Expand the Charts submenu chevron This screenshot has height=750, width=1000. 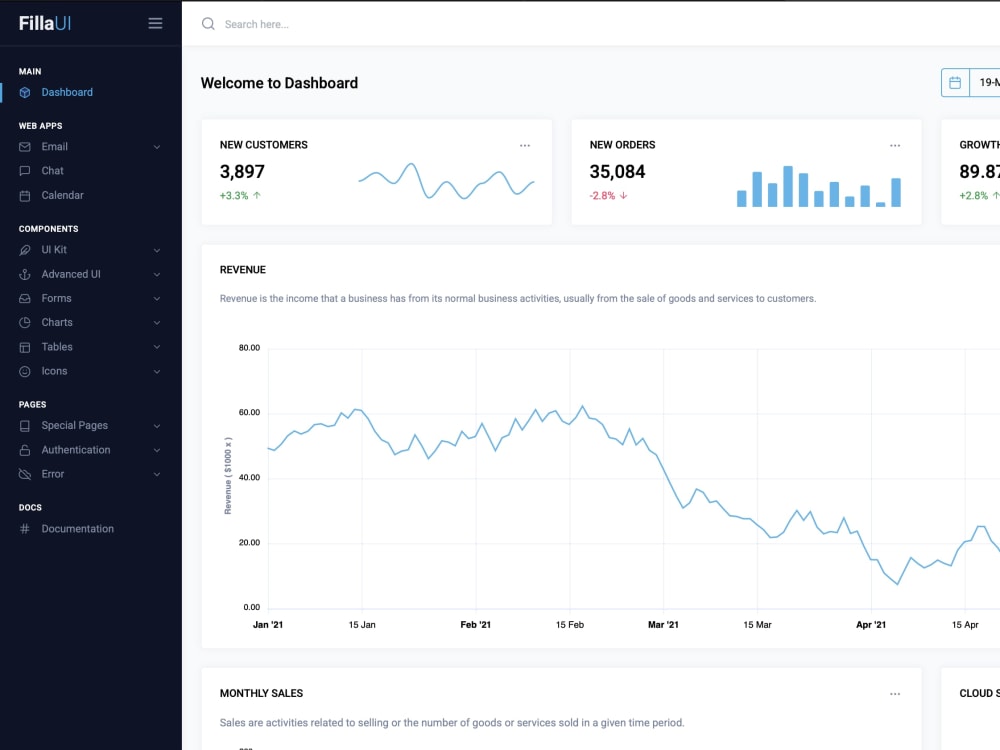click(157, 323)
